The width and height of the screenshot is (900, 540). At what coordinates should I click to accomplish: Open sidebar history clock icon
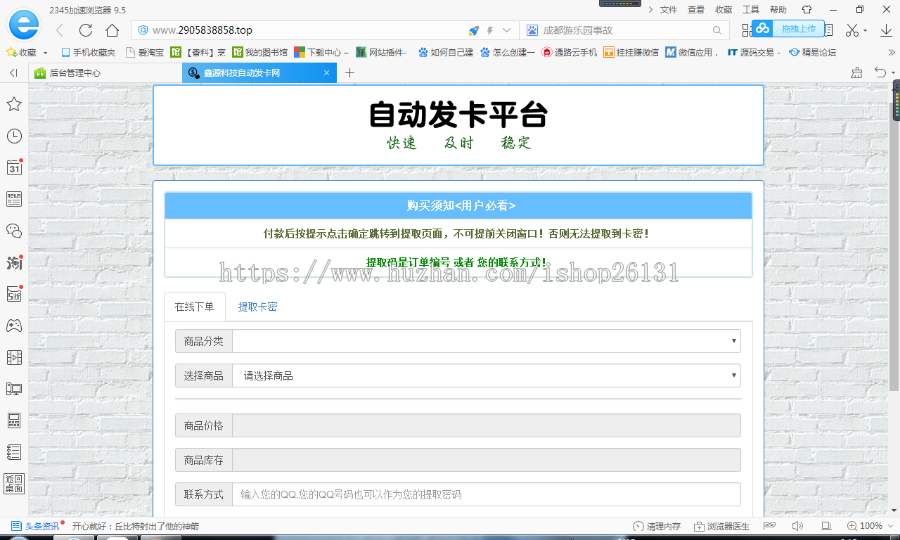point(14,136)
